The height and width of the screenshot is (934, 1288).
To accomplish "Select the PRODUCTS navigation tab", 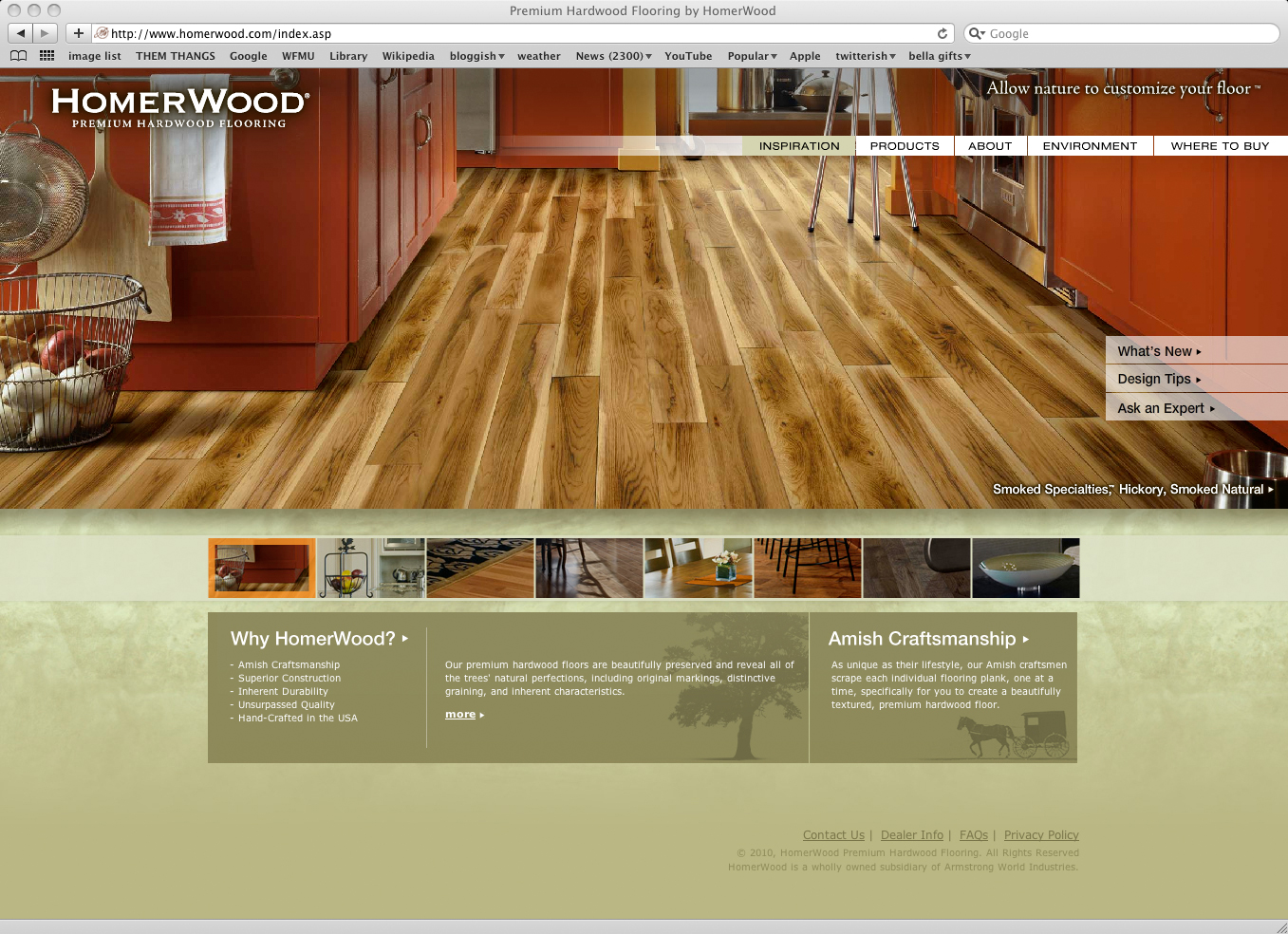I will (x=905, y=146).
